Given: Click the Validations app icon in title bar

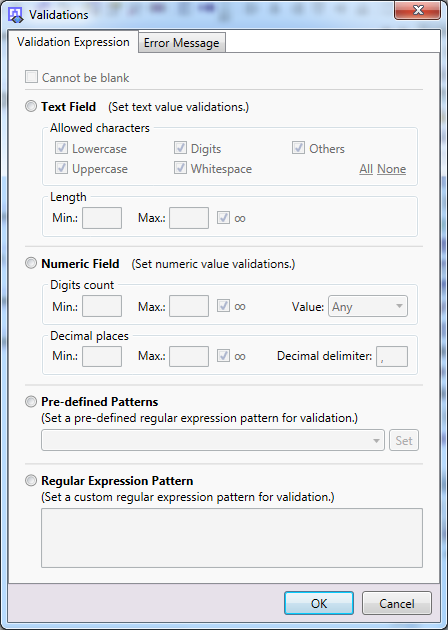Looking at the screenshot, I should (16, 15).
